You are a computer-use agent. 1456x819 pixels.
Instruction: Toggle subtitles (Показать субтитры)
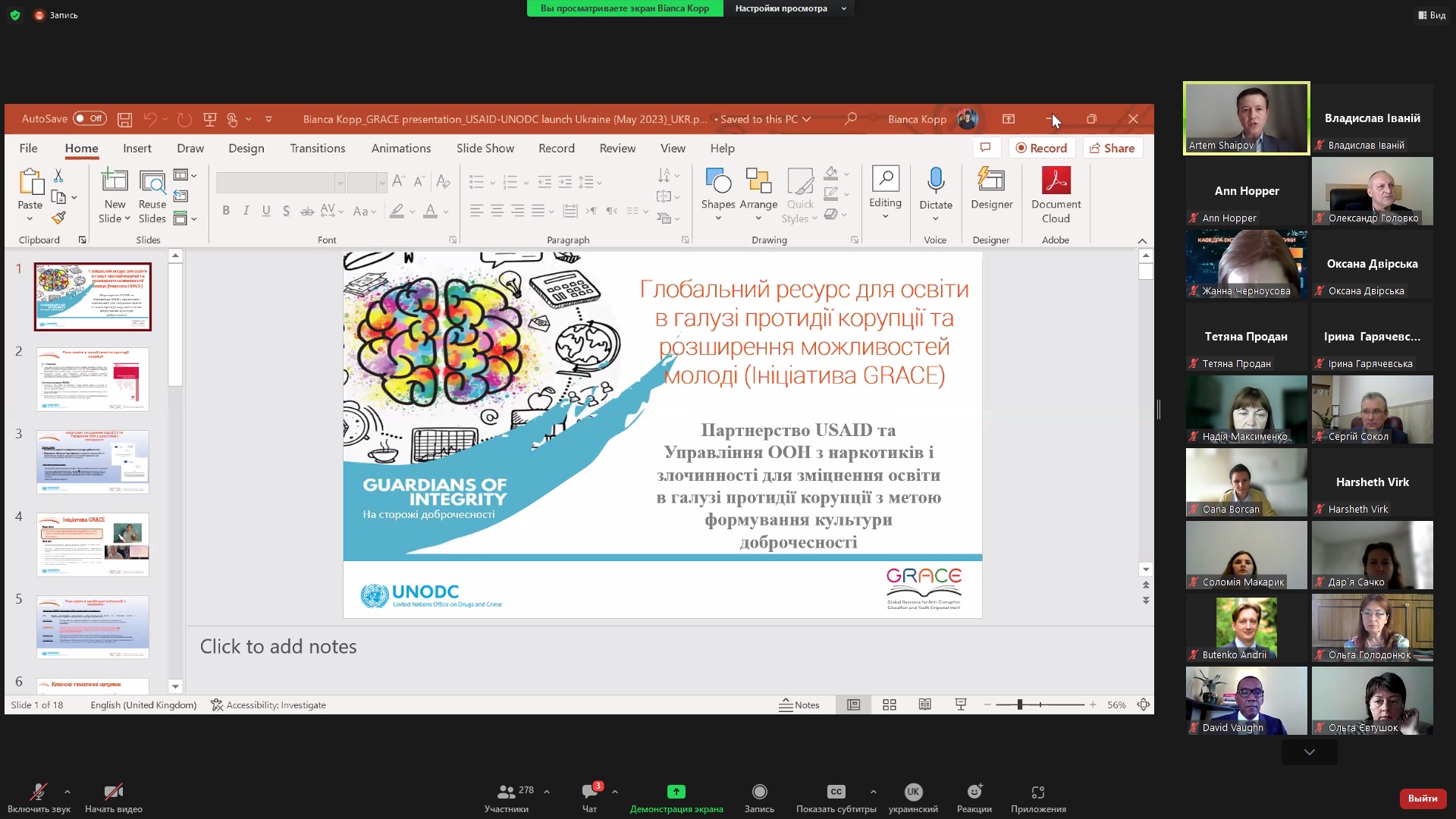pos(836,799)
